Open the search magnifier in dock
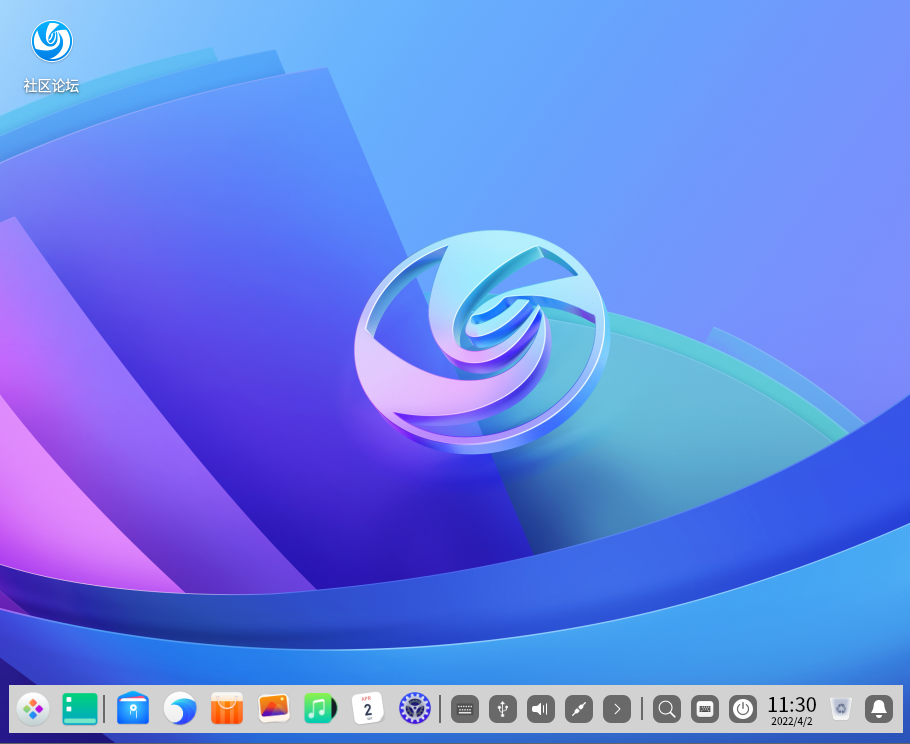Screen dimensions: 910x744 667,709
